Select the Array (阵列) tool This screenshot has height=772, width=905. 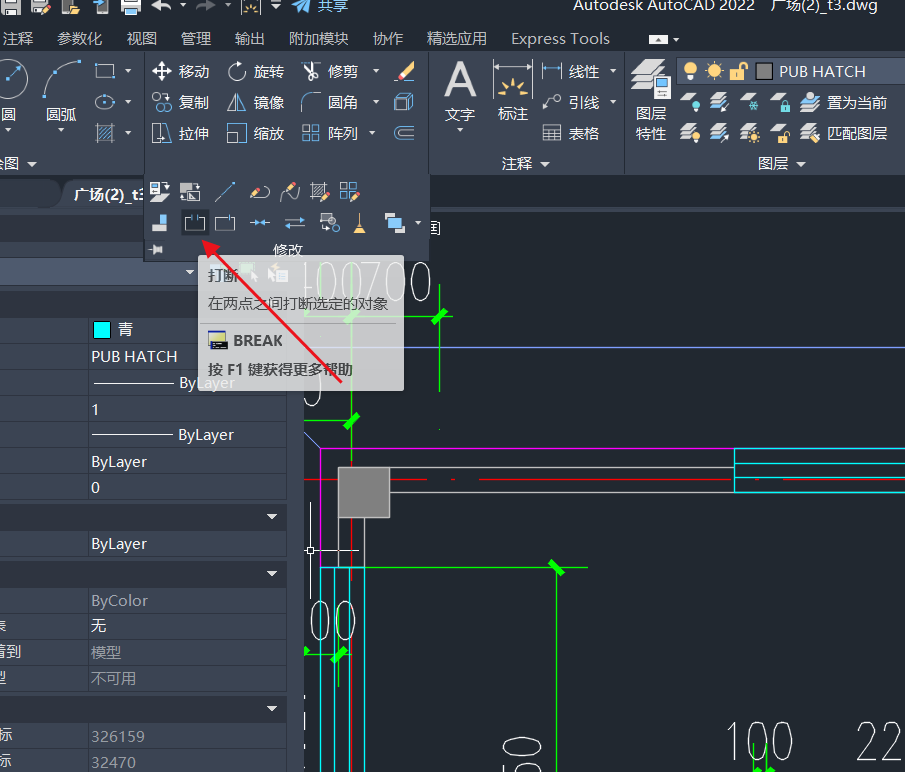coord(330,134)
